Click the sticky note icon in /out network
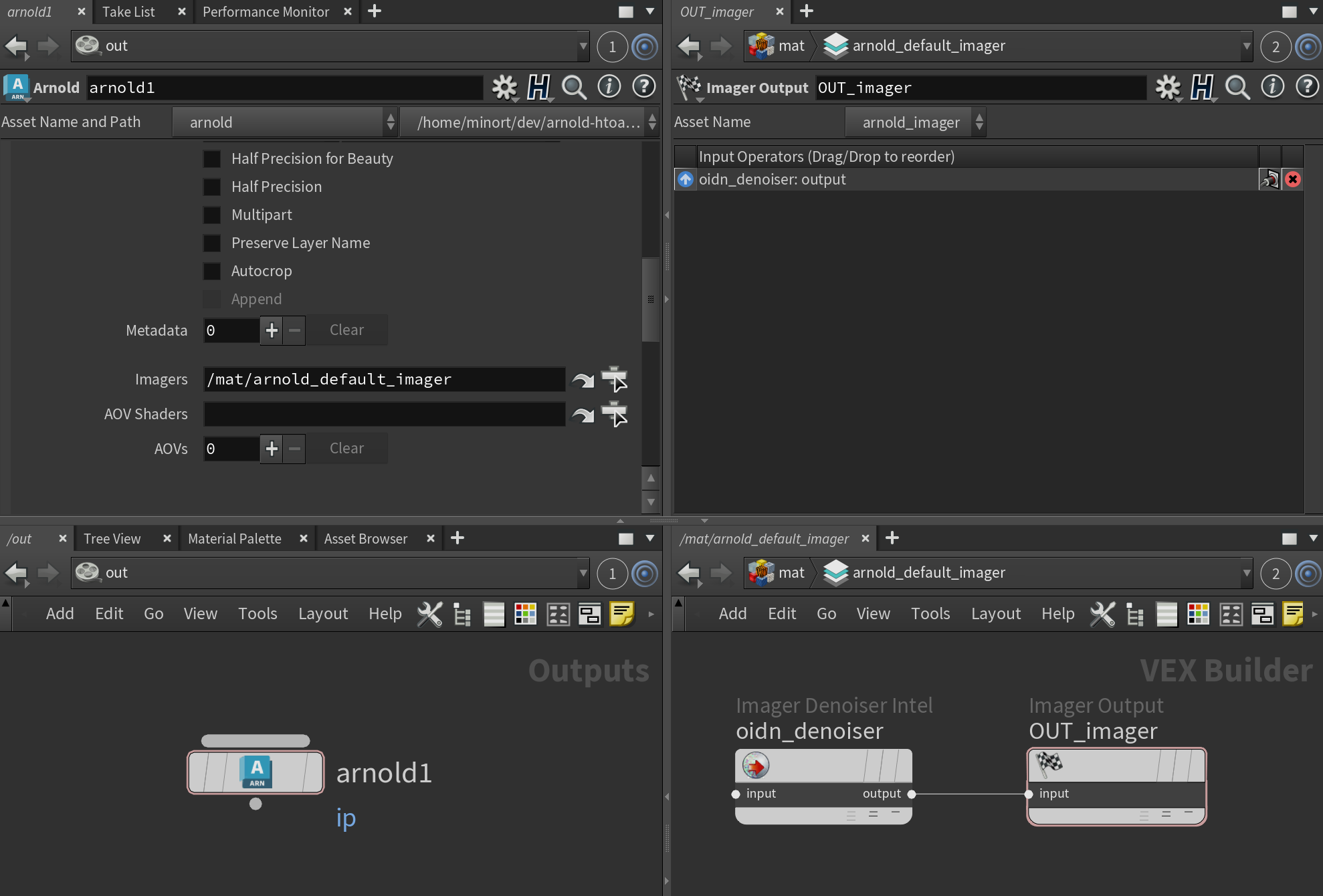 click(x=621, y=613)
